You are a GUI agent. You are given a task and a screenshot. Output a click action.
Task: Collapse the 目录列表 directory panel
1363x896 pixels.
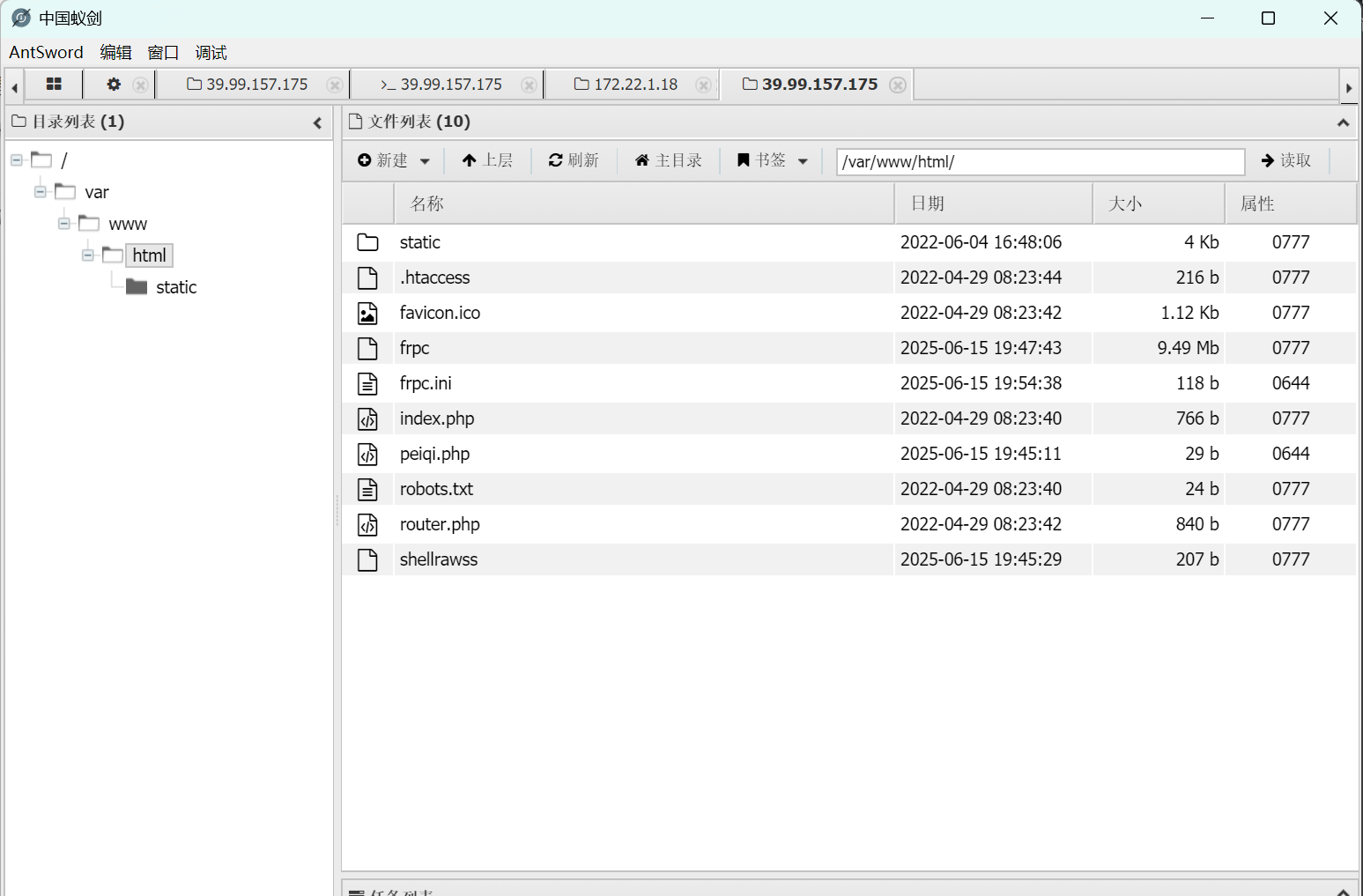point(318,123)
